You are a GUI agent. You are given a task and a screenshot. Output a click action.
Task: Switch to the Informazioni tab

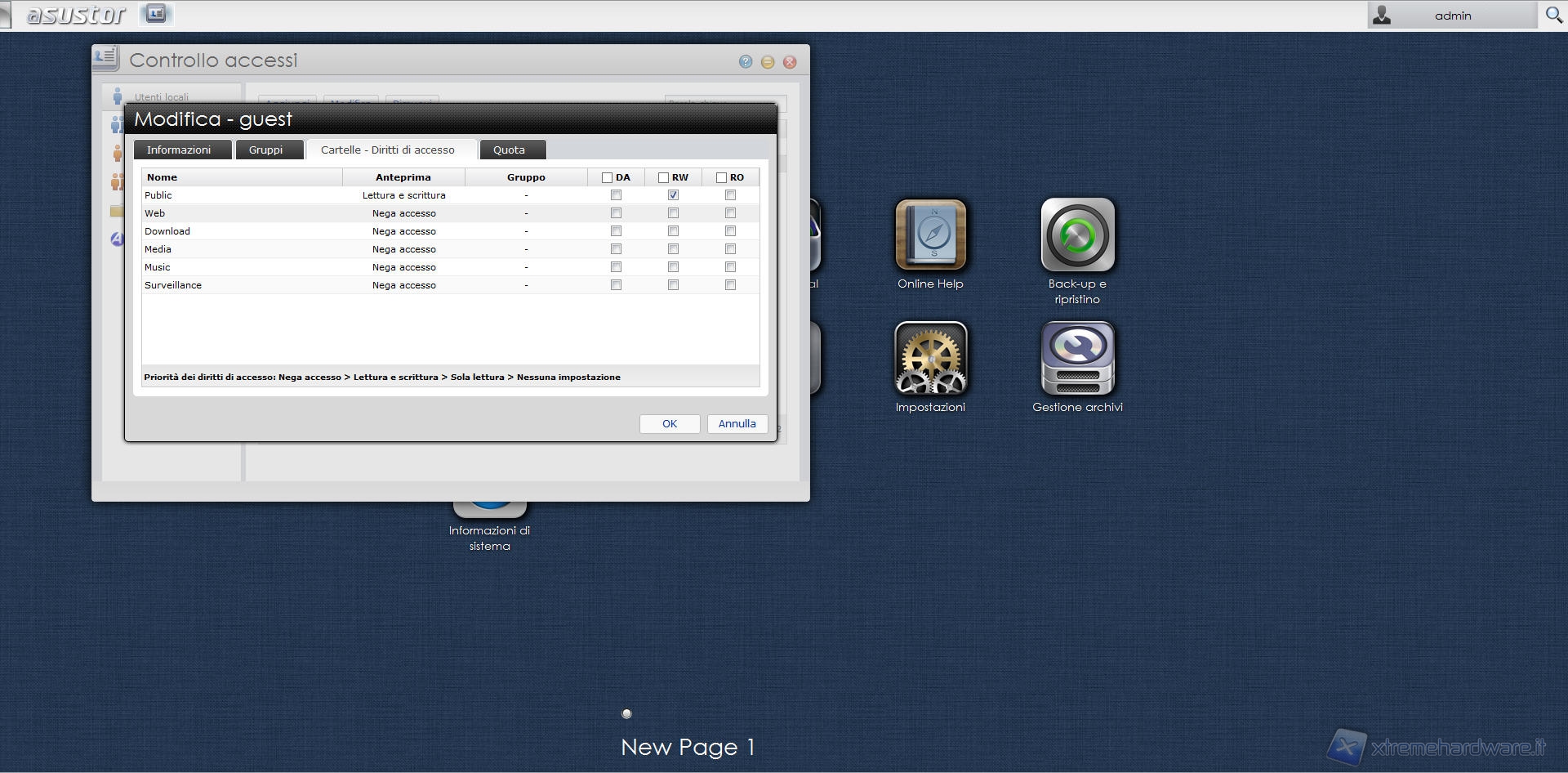pyautogui.click(x=179, y=150)
